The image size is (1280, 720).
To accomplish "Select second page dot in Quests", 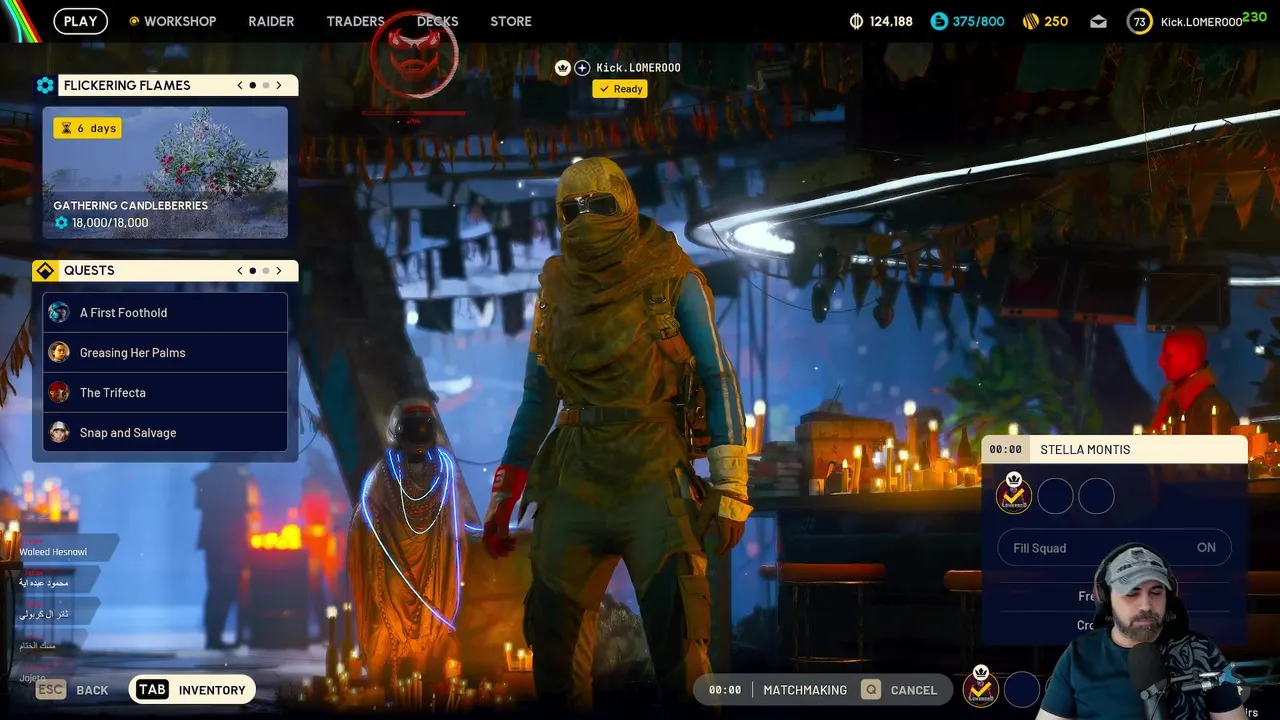I will 266,270.
